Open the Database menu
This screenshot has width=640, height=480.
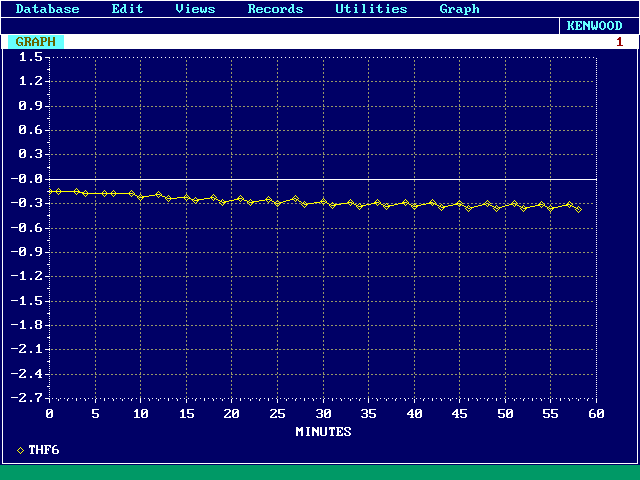[x=47, y=9]
